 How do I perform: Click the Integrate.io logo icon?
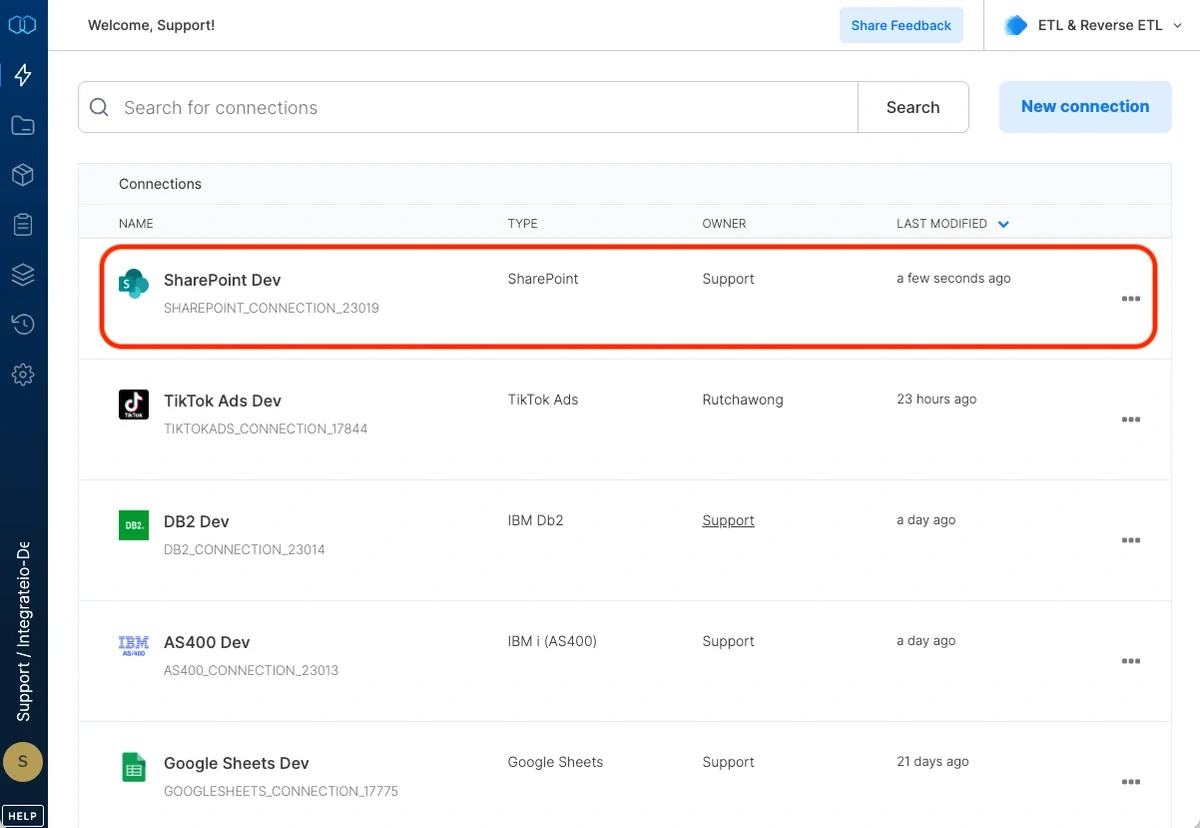(22, 25)
